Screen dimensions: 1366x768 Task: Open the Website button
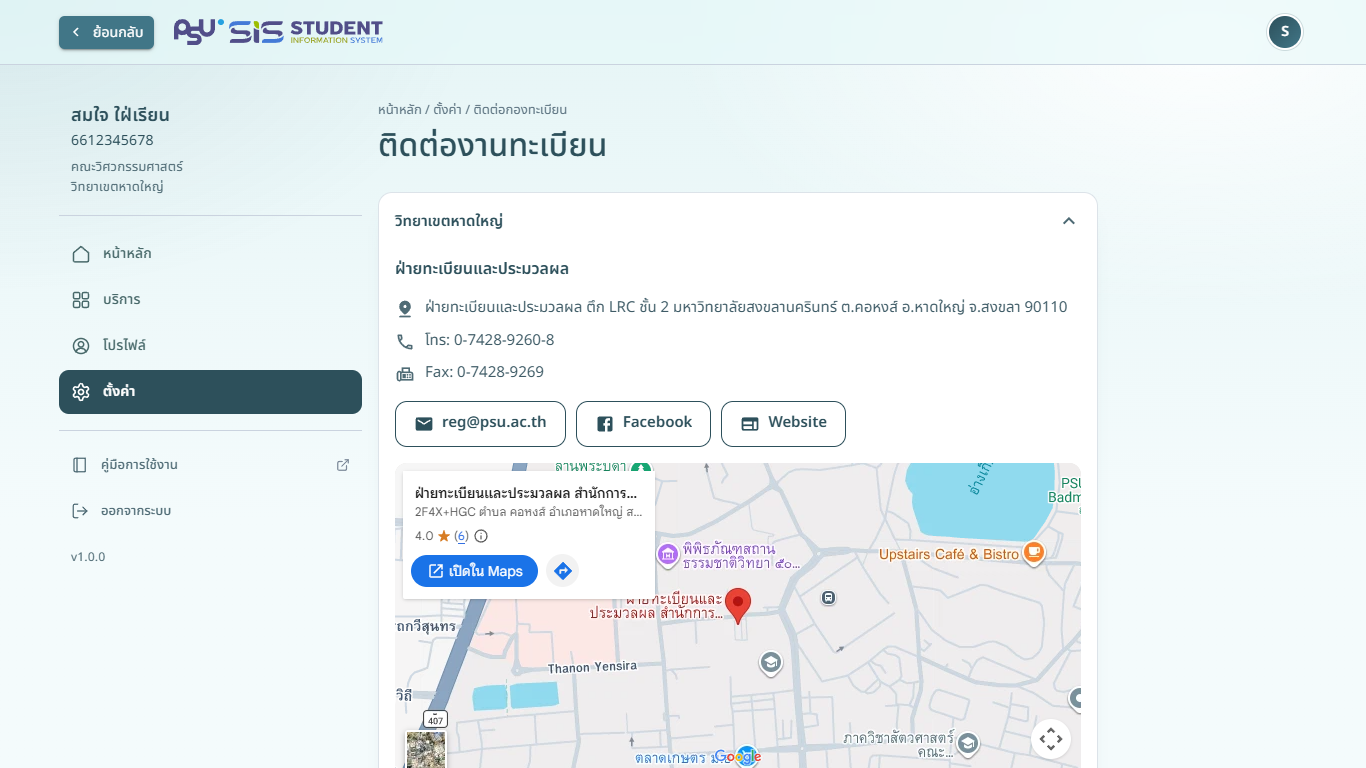[783, 424]
